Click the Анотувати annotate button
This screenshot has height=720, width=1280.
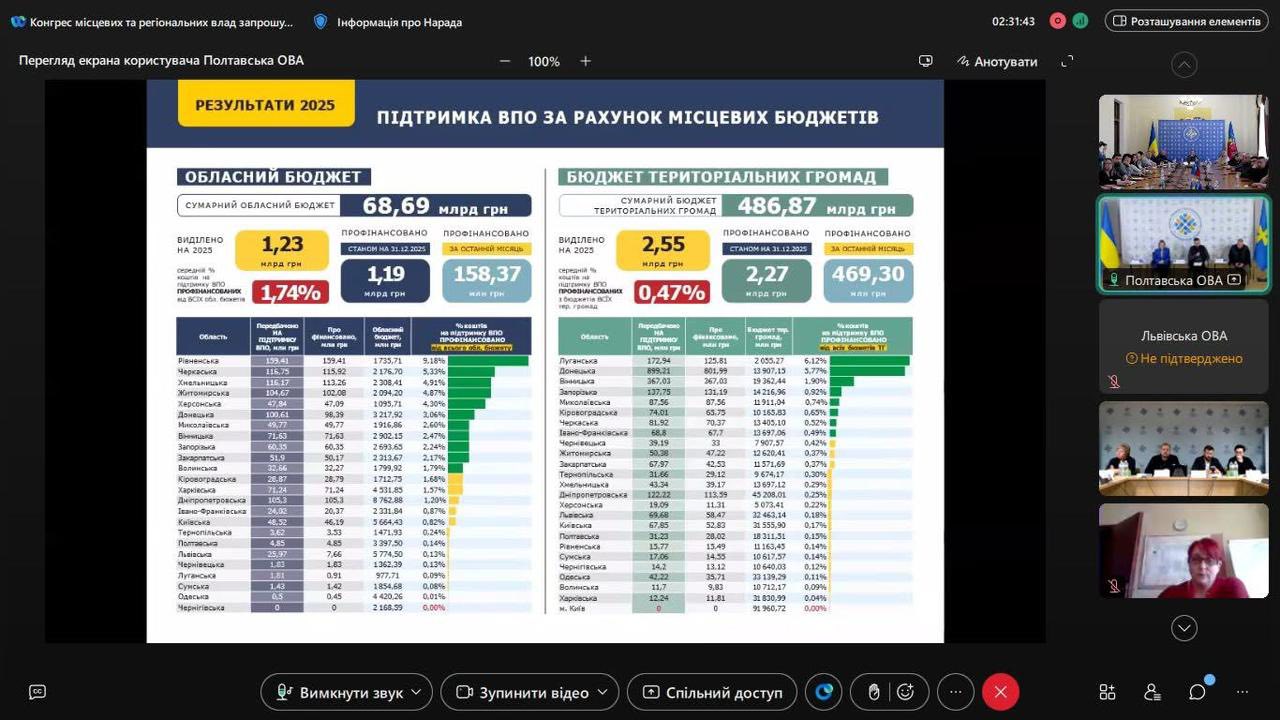(x=996, y=61)
